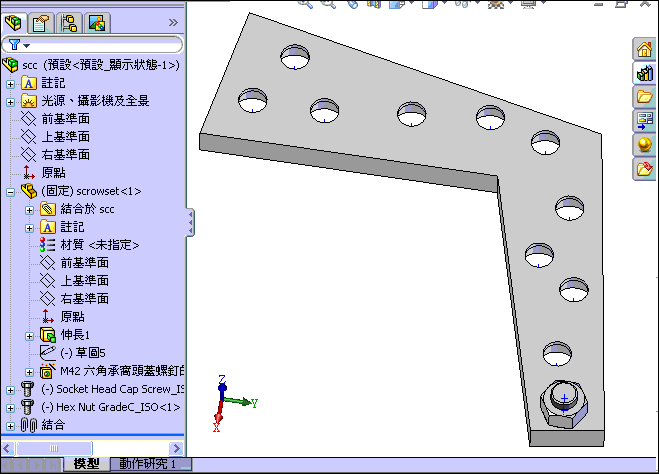Click the 光源、攝影機及全景 lights icon
The image size is (659, 474).
pyautogui.click(x=29, y=101)
